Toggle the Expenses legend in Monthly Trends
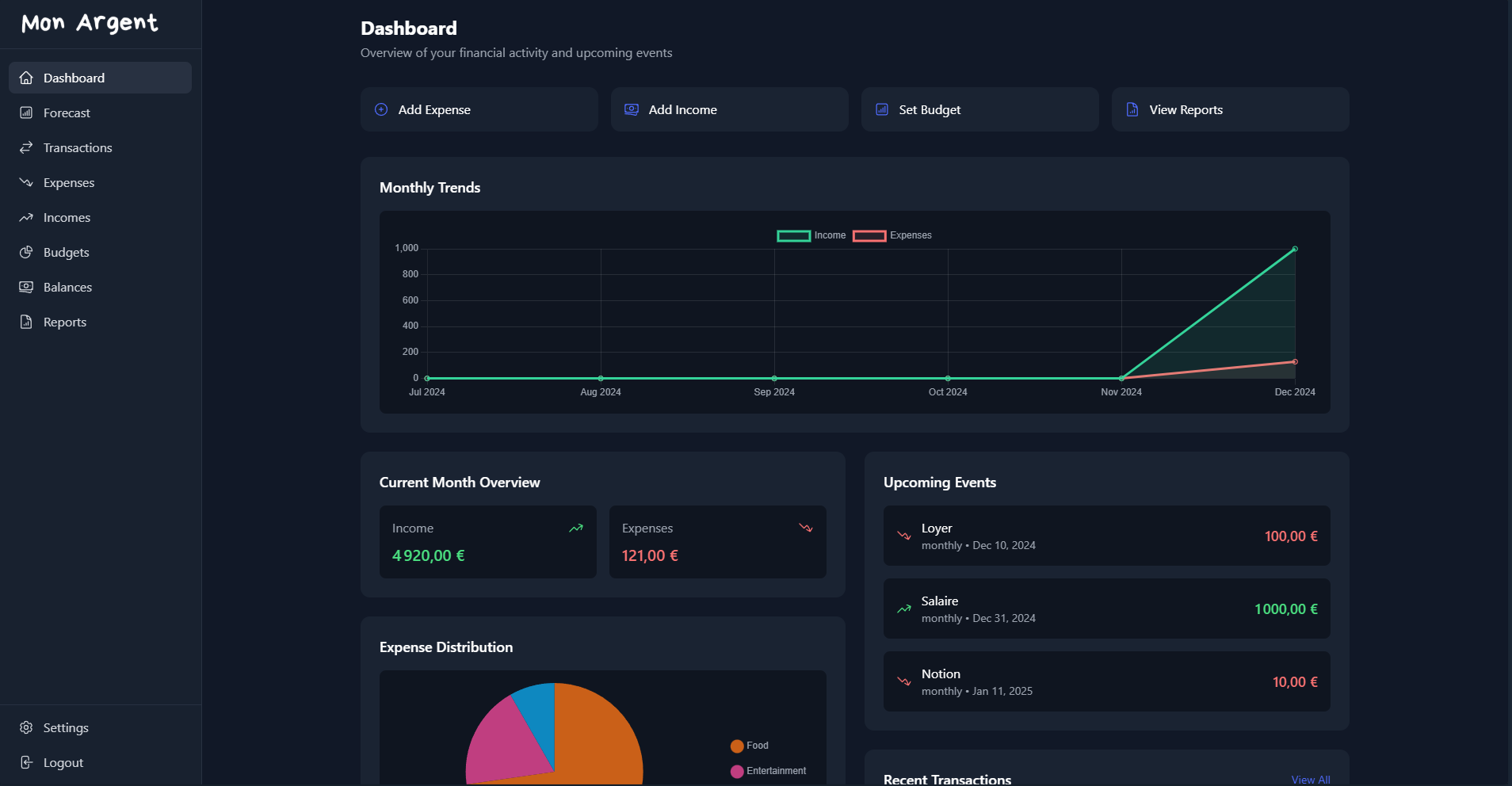Image resolution: width=1512 pixels, height=786 pixels. 892,235
